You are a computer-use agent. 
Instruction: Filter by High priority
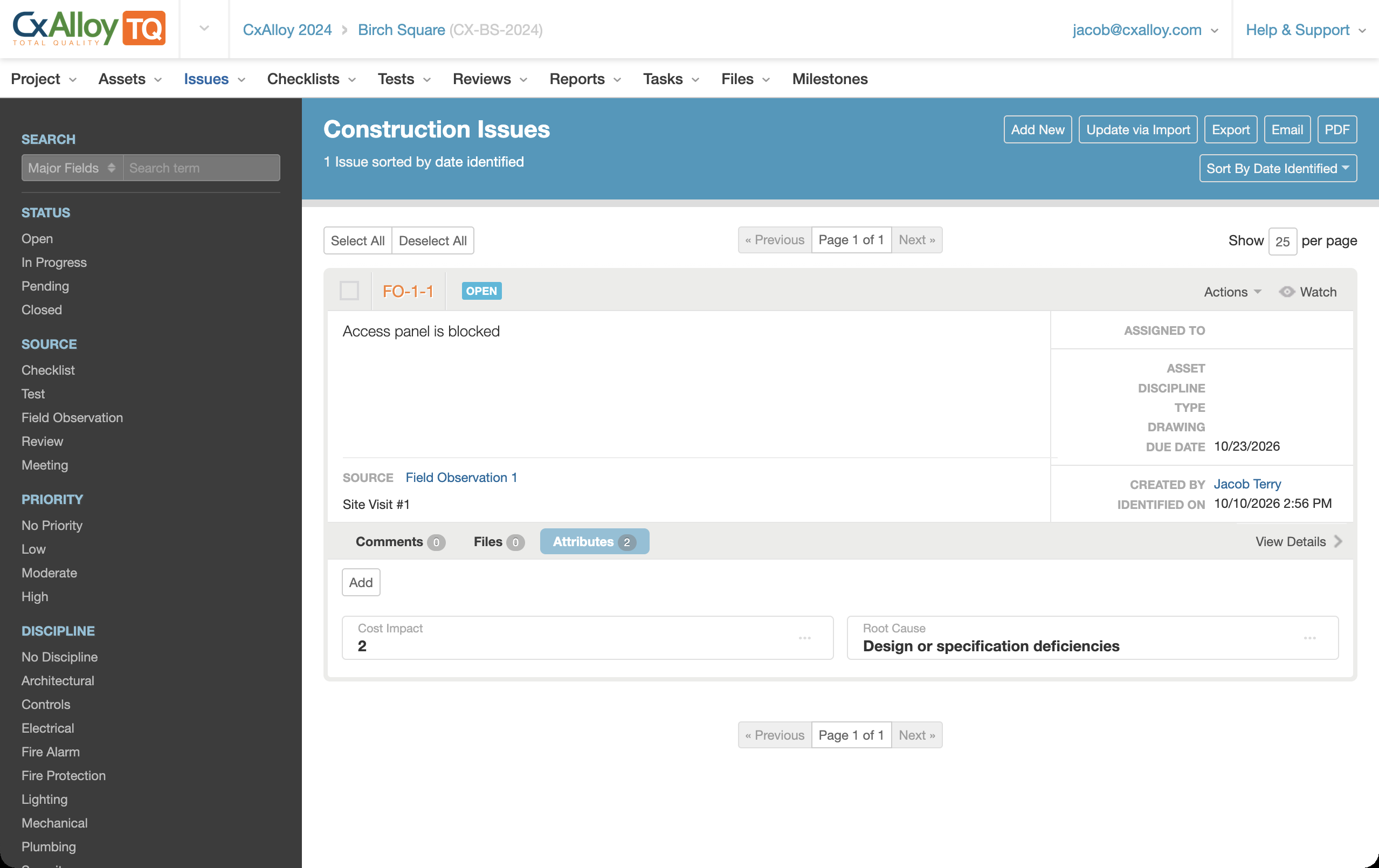coord(35,597)
